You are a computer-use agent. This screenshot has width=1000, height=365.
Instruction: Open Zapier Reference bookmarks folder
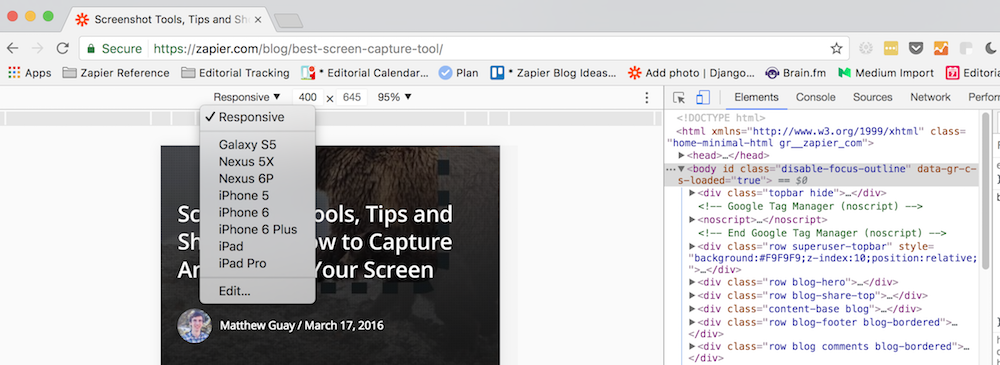tap(116, 73)
